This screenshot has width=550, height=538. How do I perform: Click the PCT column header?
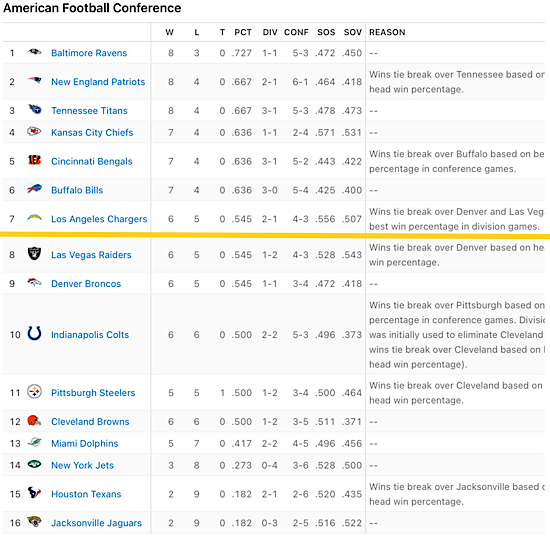(243, 32)
